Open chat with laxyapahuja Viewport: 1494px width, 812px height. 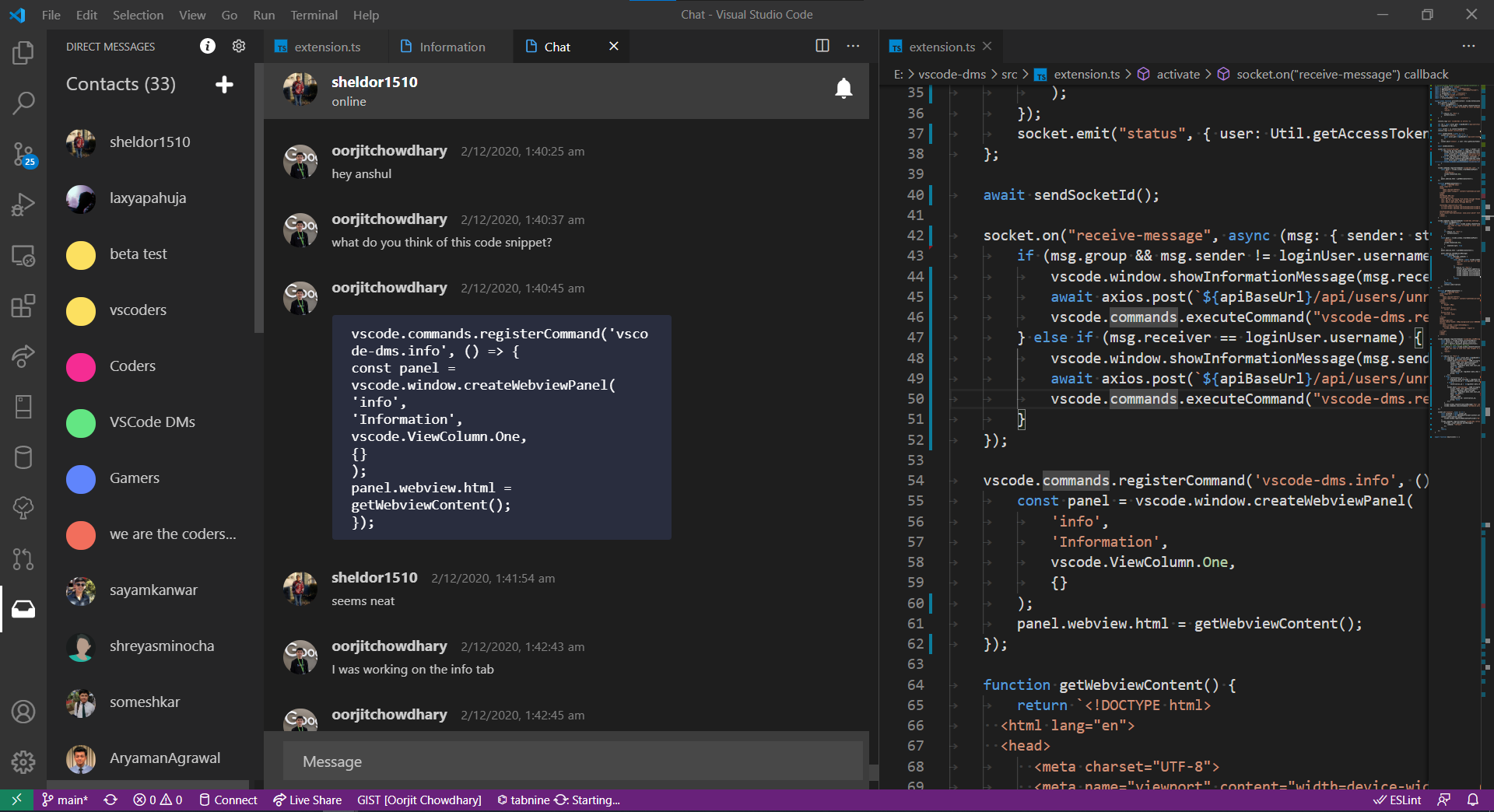[148, 198]
